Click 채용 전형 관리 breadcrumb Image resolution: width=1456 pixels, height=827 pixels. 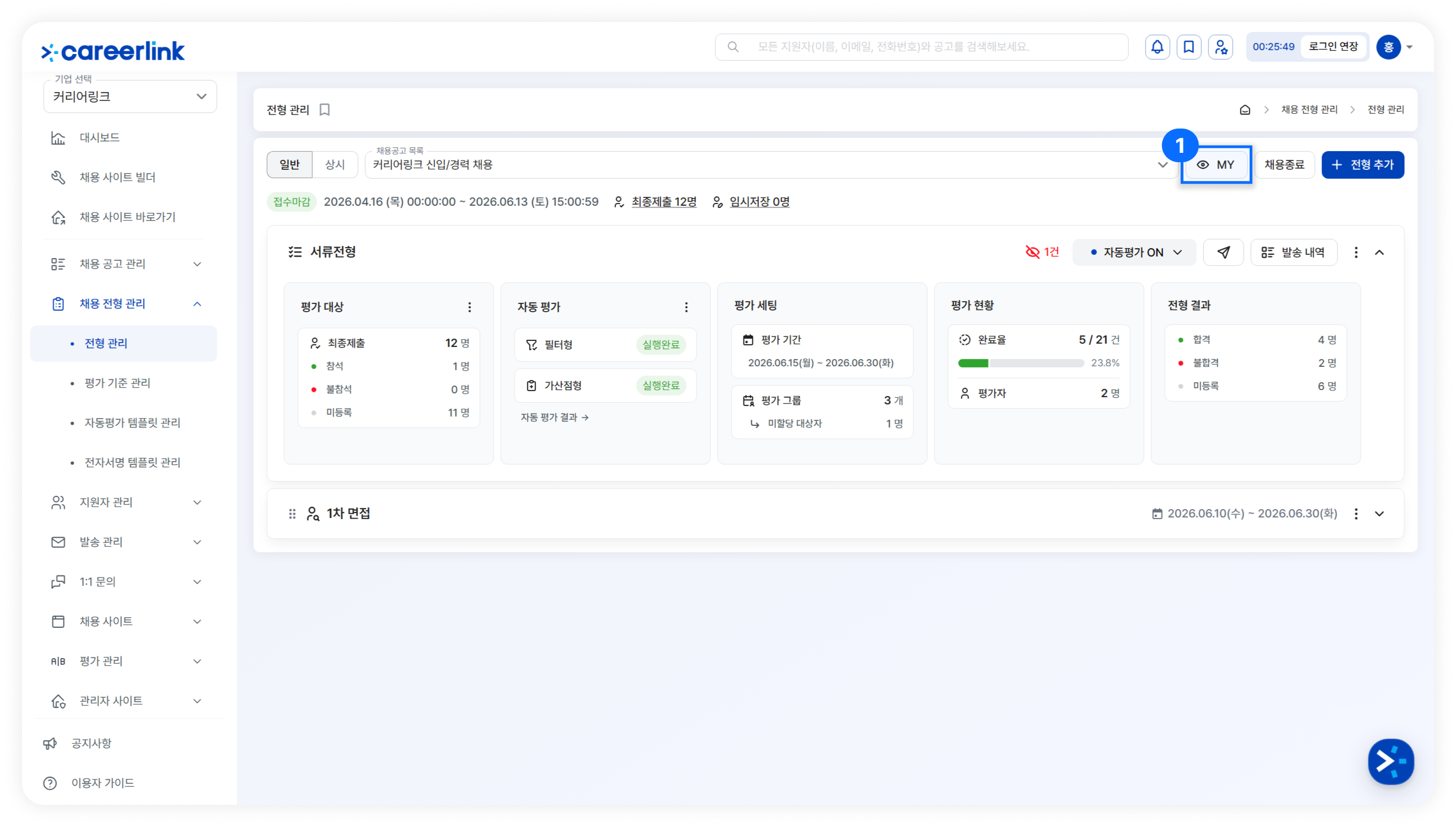pyautogui.click(x=1309, y=110)
